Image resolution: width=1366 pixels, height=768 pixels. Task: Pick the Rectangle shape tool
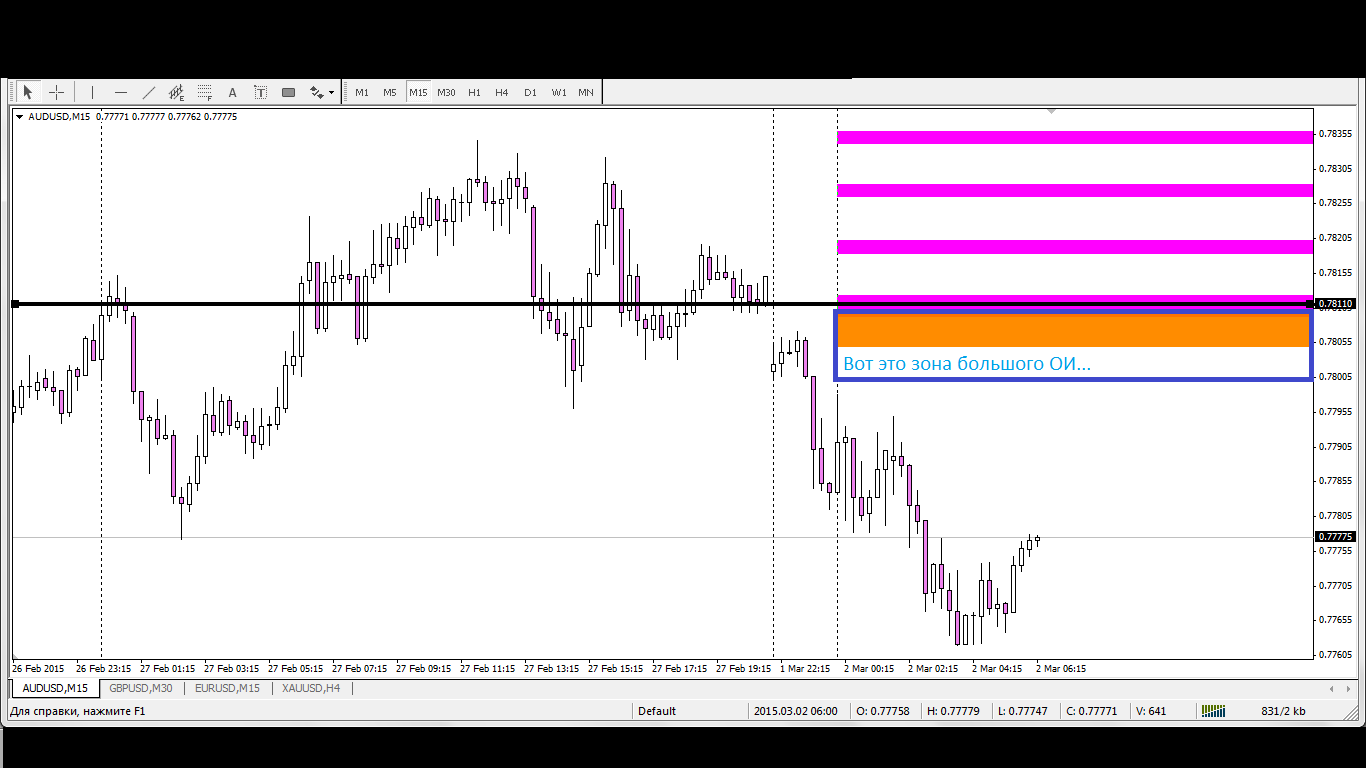coord(289,92)
